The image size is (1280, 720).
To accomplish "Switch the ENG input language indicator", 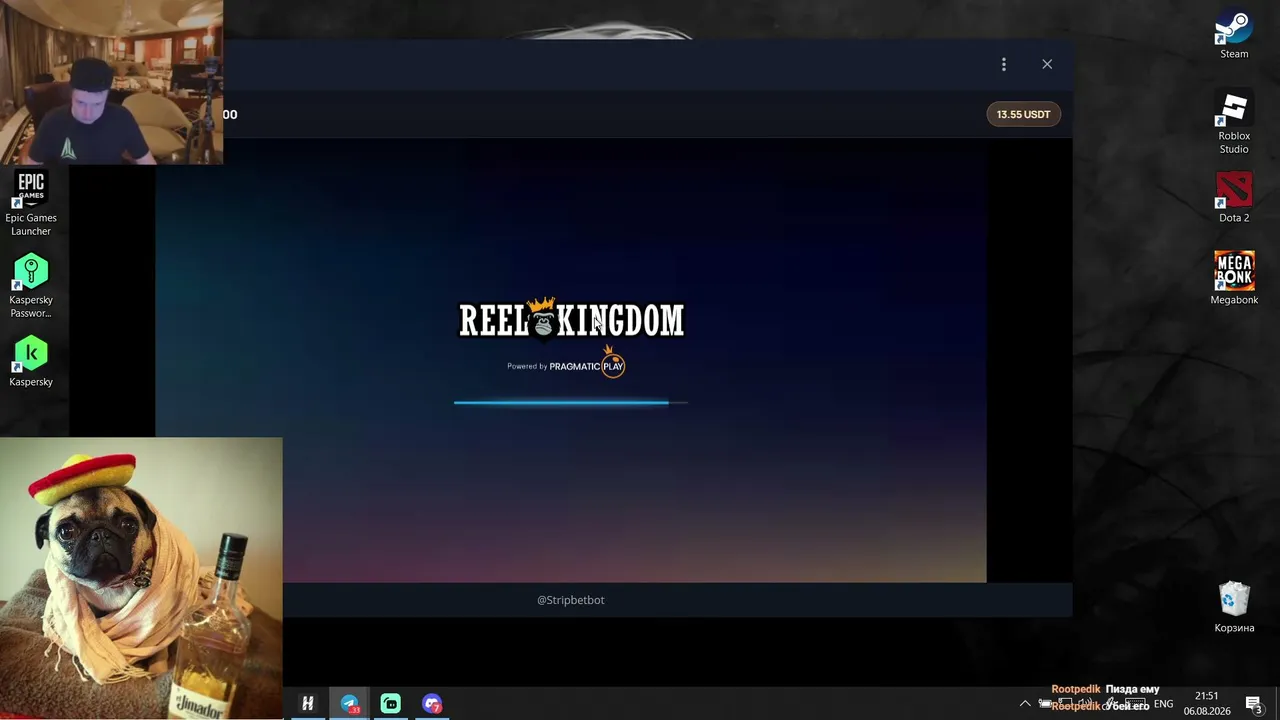I will tap(1163, 704).
